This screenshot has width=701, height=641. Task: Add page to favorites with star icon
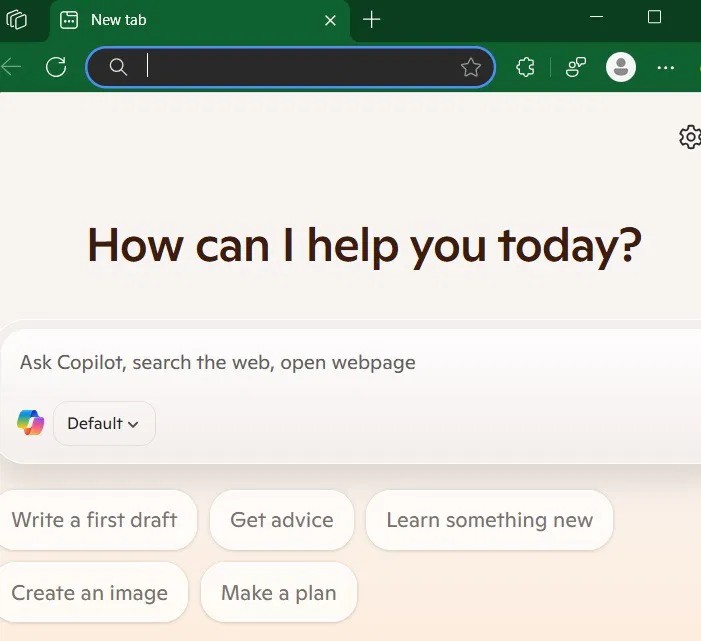point(471,67)
